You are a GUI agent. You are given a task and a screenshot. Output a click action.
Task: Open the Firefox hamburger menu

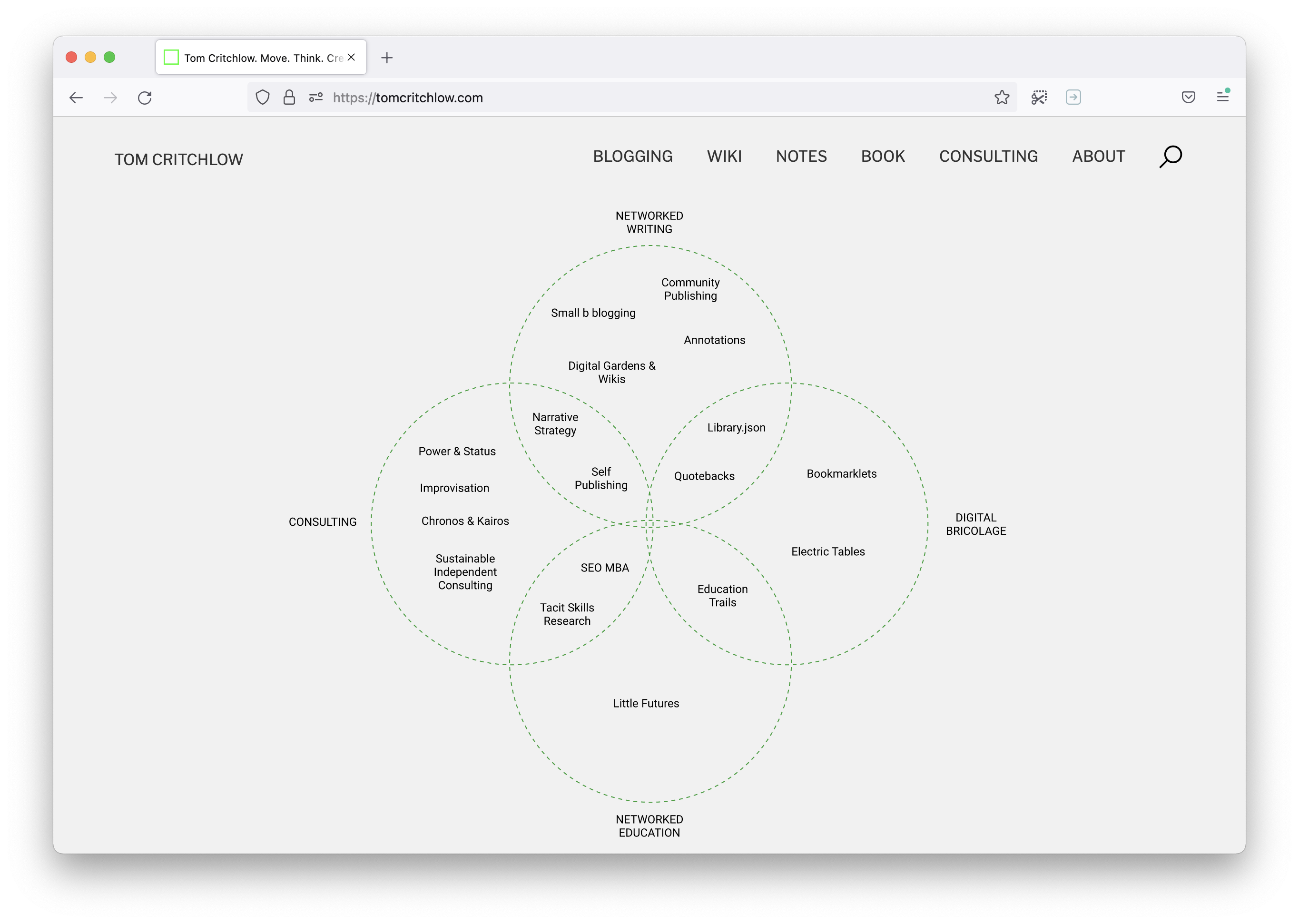coord(1223,97)
